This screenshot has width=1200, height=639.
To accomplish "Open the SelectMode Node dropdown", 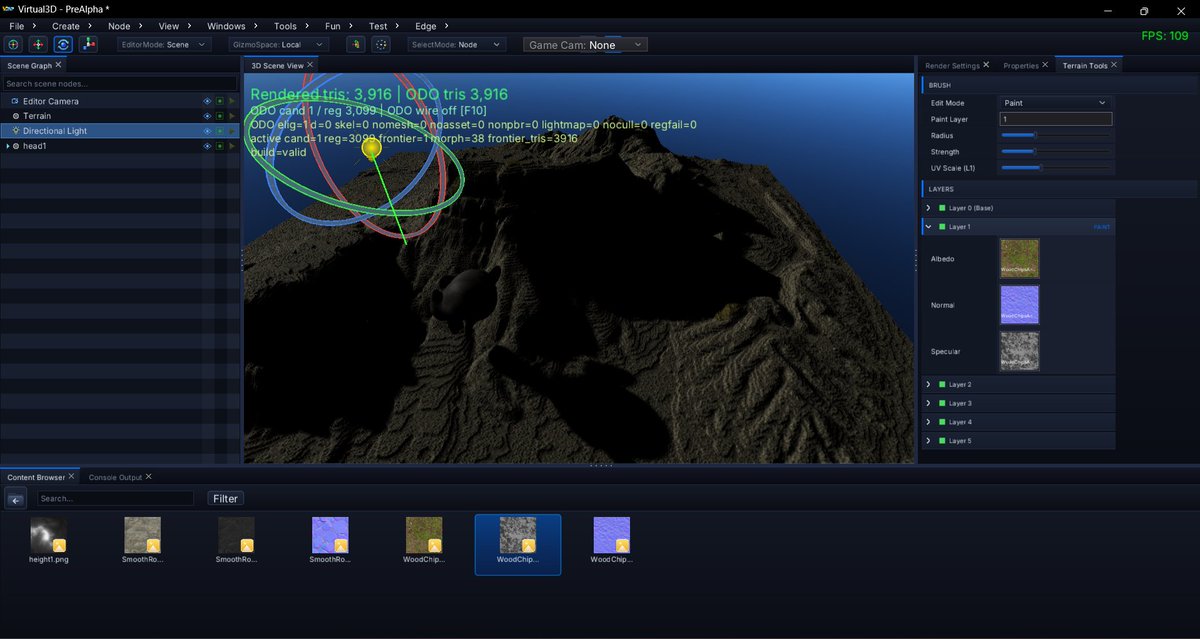I will point(457,44).
